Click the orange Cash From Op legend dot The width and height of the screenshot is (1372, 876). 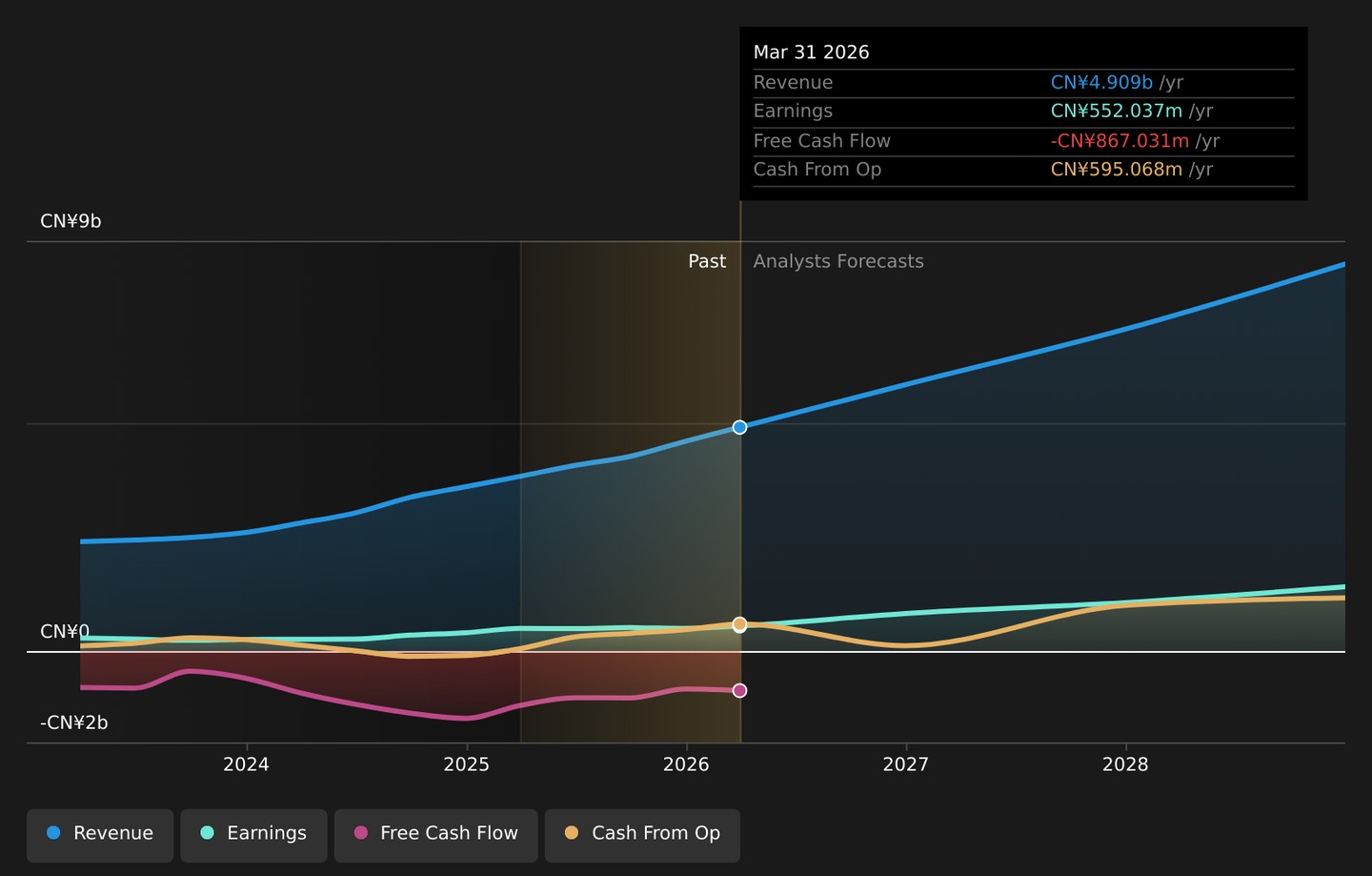(x=572, y=833)
